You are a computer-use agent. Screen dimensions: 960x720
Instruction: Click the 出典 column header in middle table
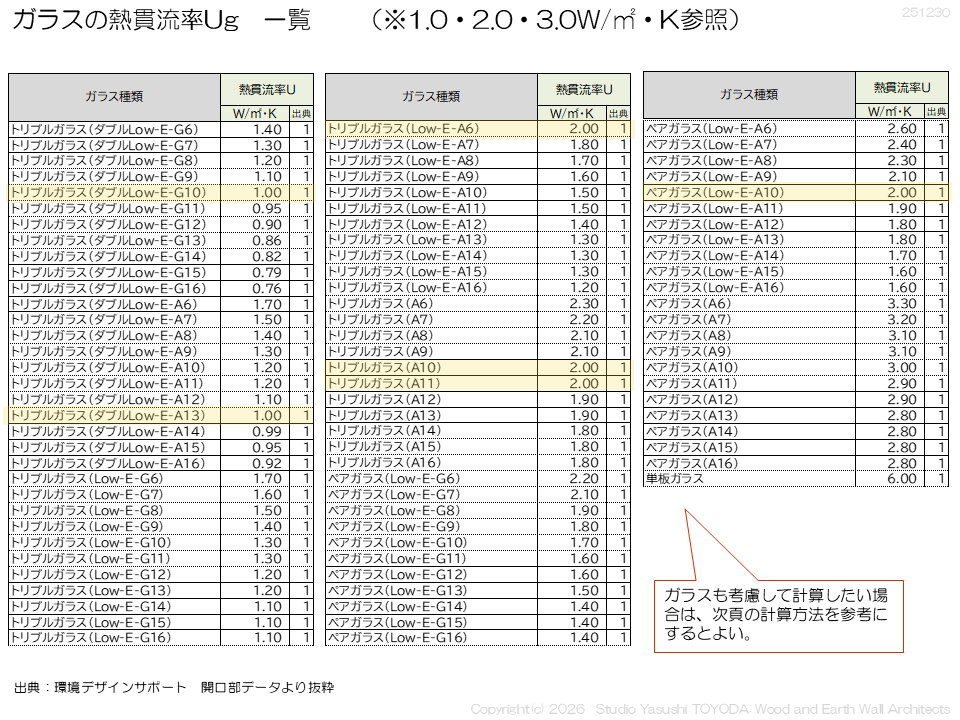(x=619, y=114)
